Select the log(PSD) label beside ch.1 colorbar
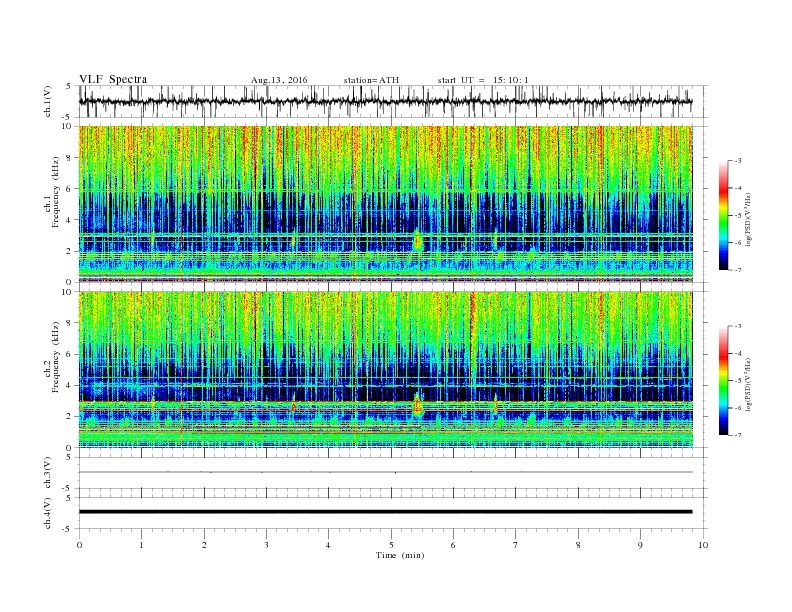This screenshot has width=792, height=612. click(749, 220)
